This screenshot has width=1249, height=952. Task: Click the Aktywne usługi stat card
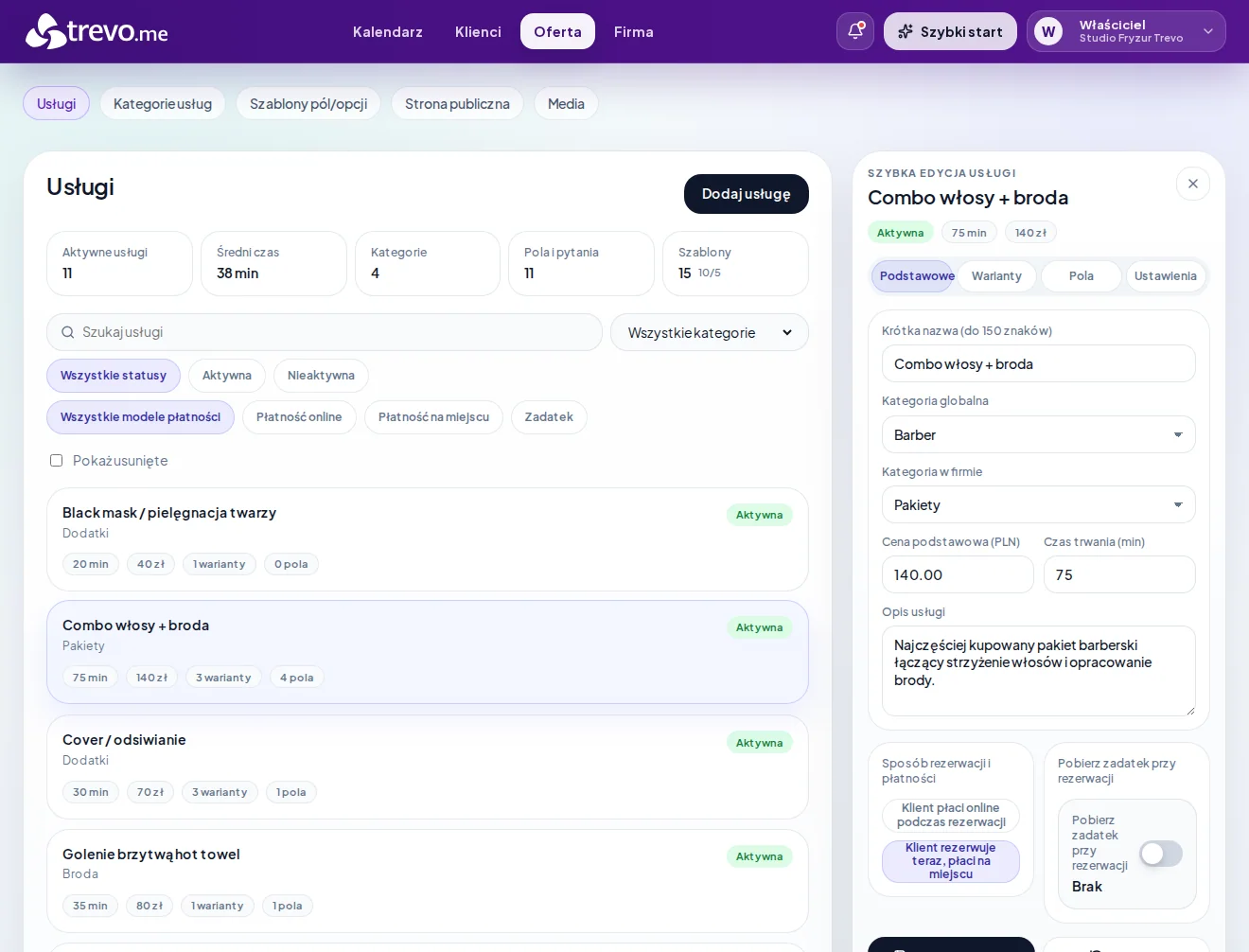[x=119, y=263]
